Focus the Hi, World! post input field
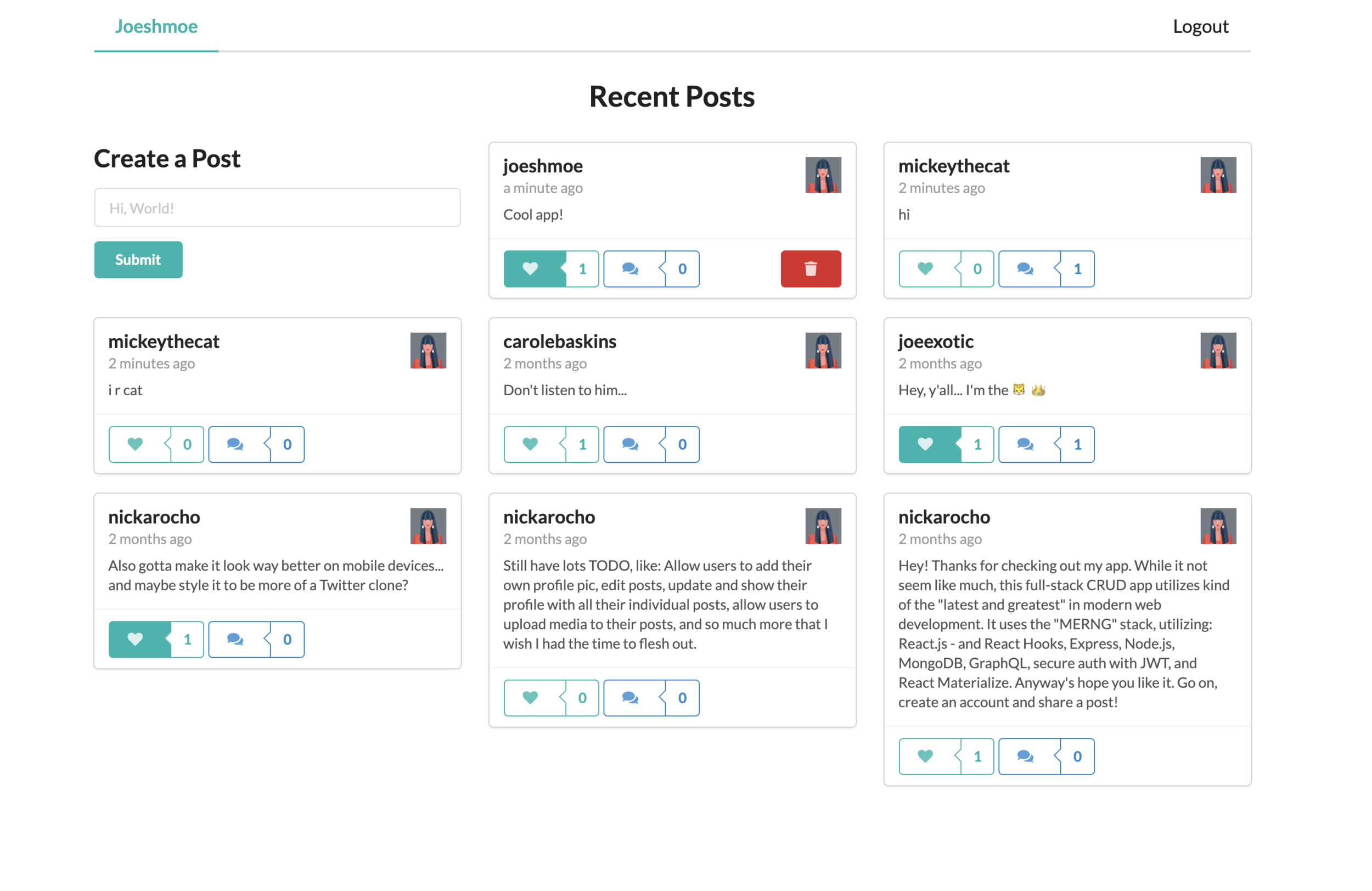 [277, 208]
